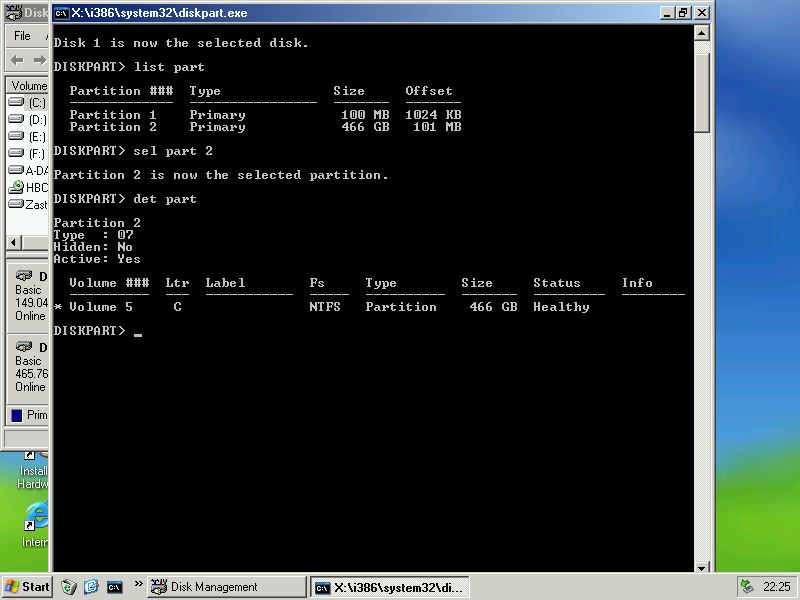This screenshot has width=800, height=600.
Task: Launch the browser quick launch icon
Action: [x=91, y=587]
